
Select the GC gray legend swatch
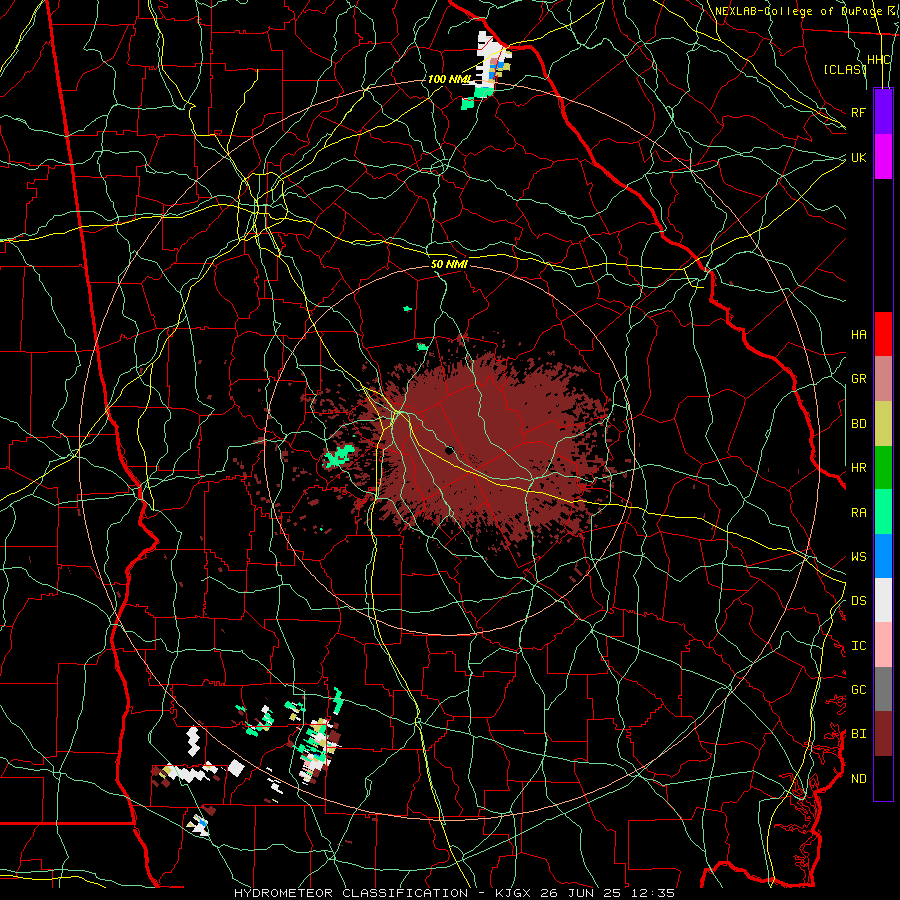click(883, 689)
